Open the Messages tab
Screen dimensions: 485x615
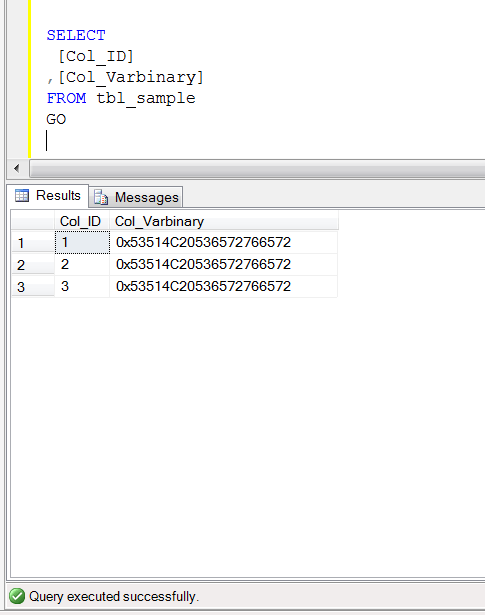tap(136, 197)
